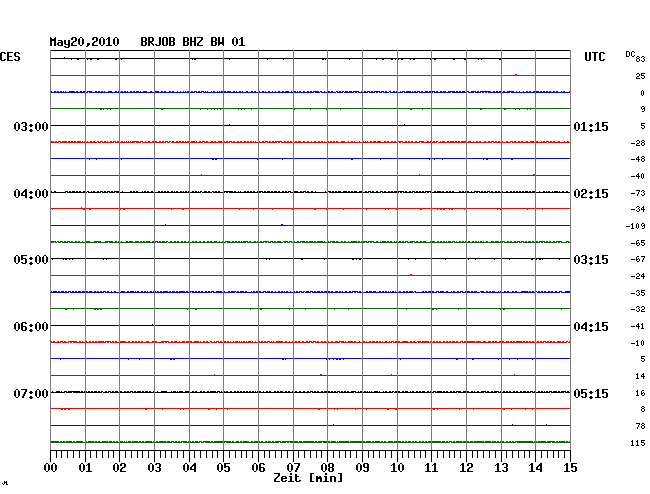
Task: Click minute label "02" on the time axis
Action: [x=119, y=468]
